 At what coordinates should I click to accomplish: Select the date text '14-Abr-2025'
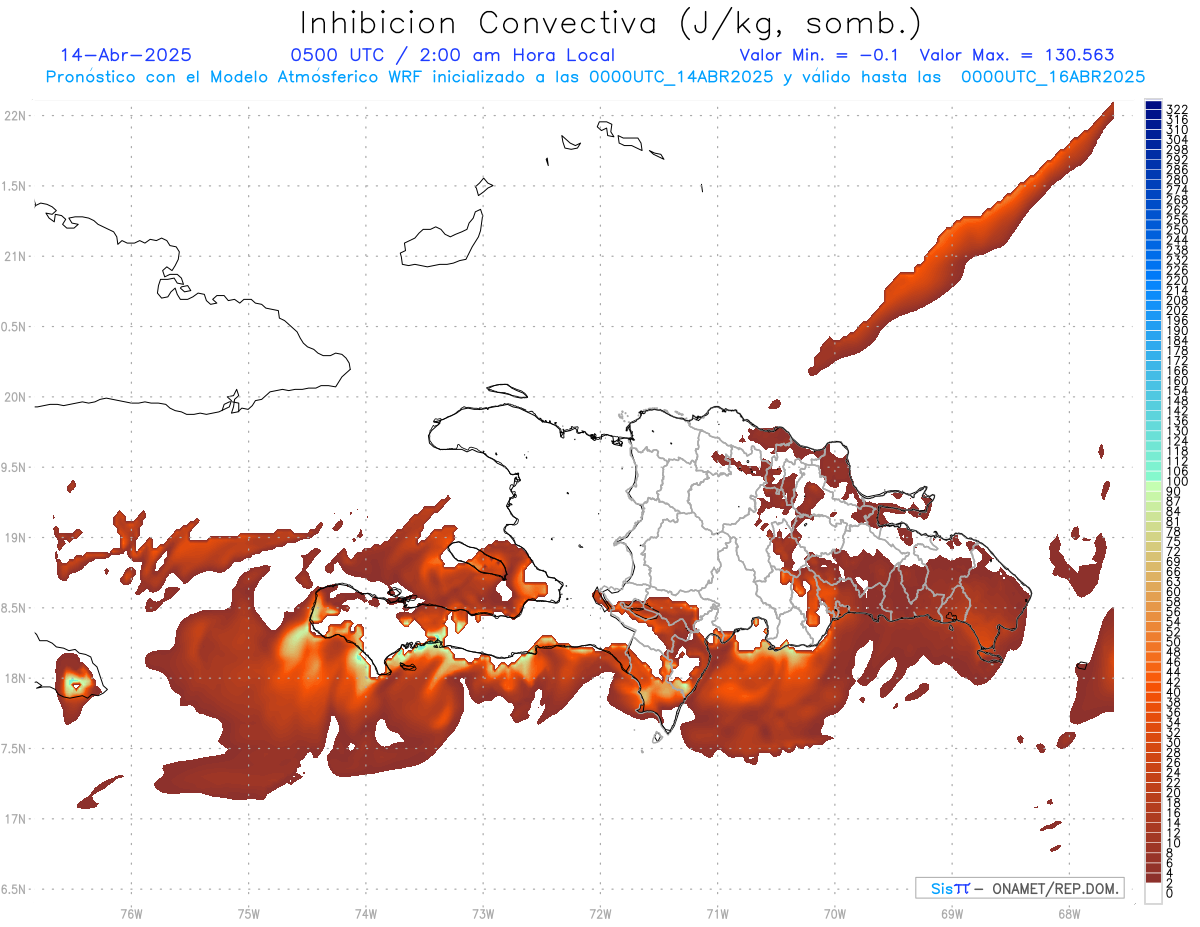click(x=126, y=55)
